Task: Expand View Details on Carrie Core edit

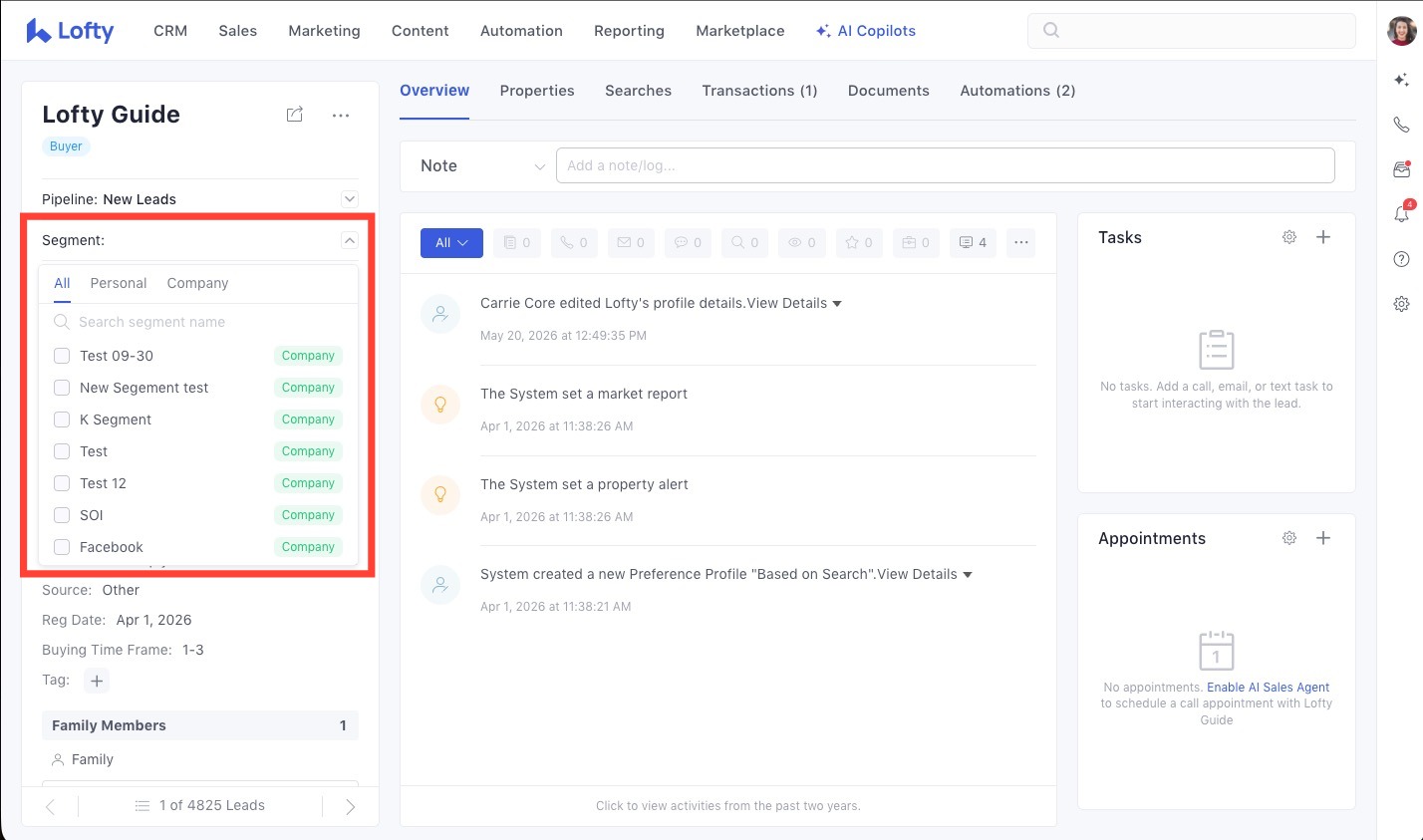Action: [x=794, y=303]
